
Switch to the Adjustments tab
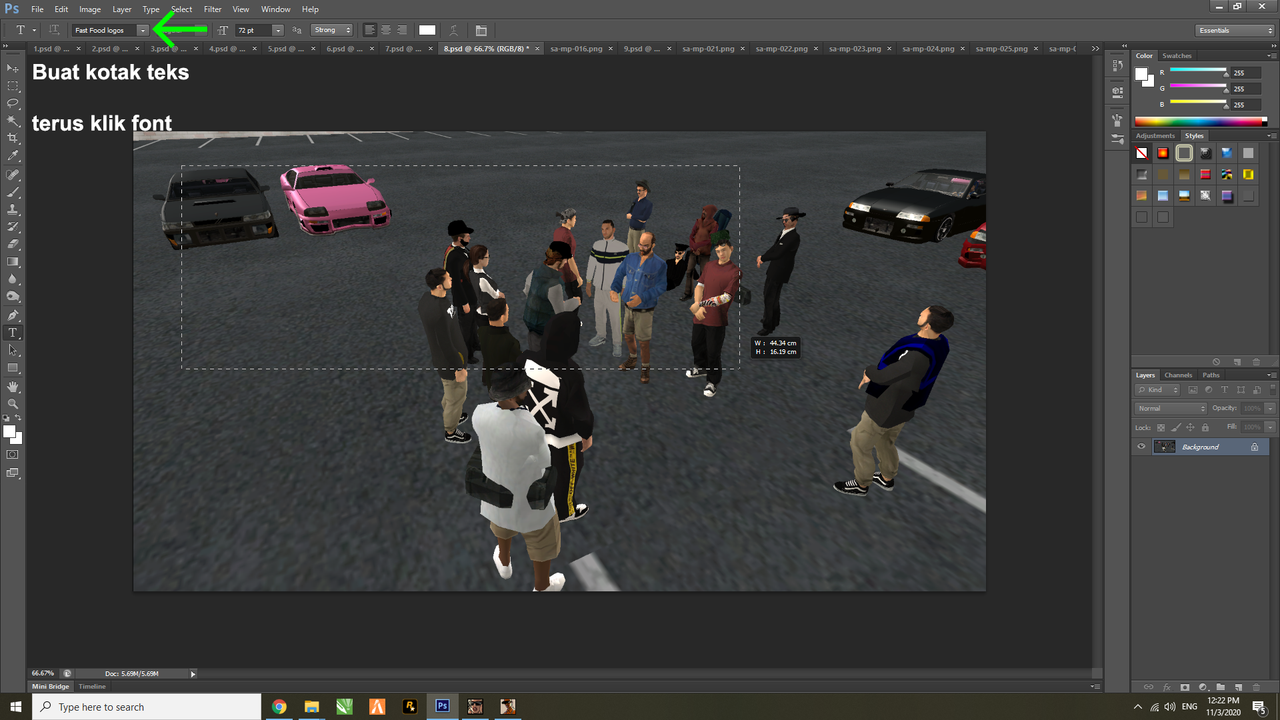[x=1155, y=136]
